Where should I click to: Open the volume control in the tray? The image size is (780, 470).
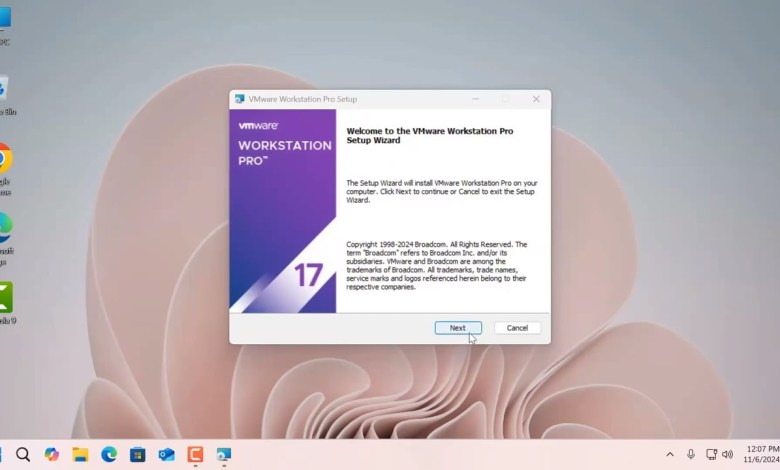pyautogui.click(x=728, y=454)
